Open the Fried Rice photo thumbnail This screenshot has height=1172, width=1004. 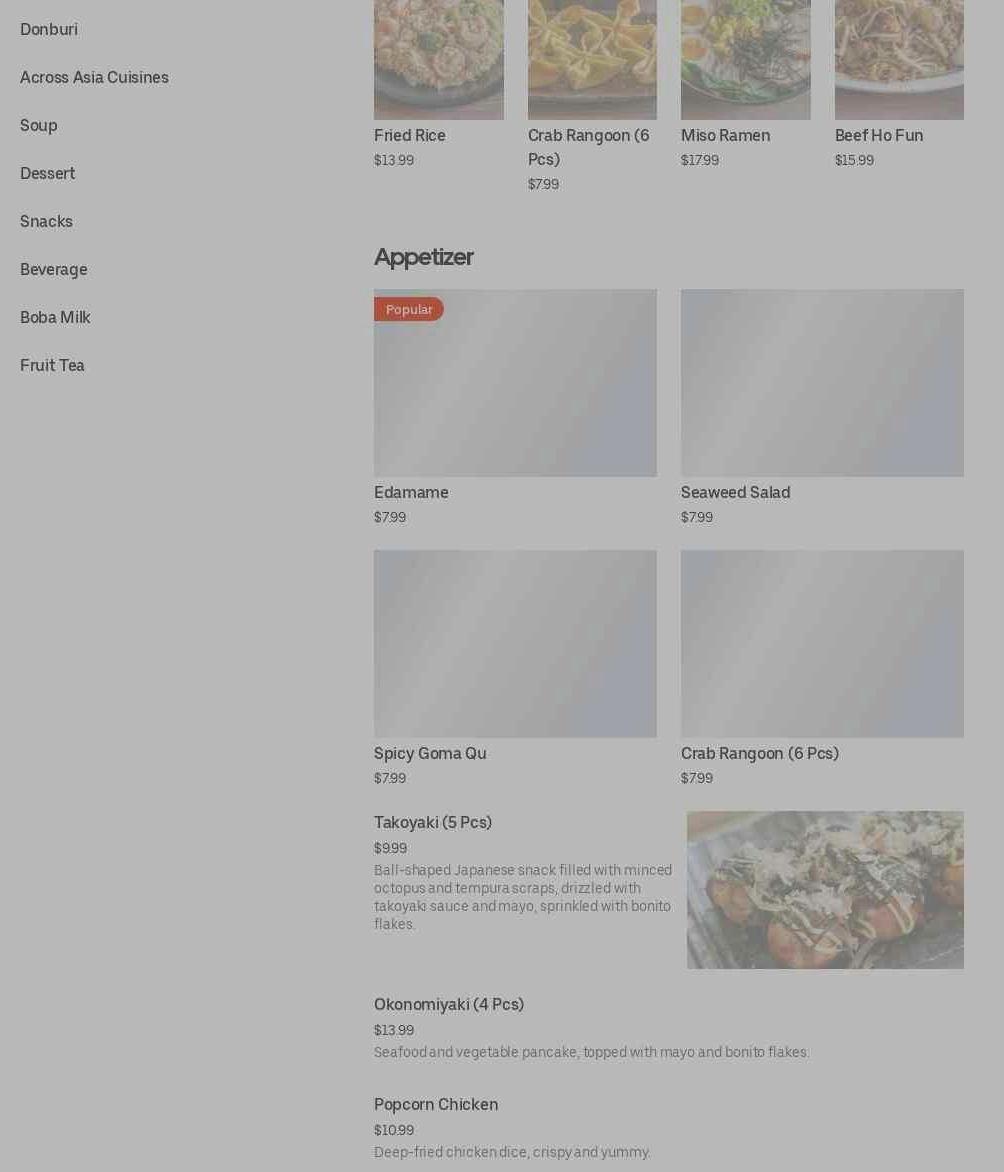tap(439, 60)
